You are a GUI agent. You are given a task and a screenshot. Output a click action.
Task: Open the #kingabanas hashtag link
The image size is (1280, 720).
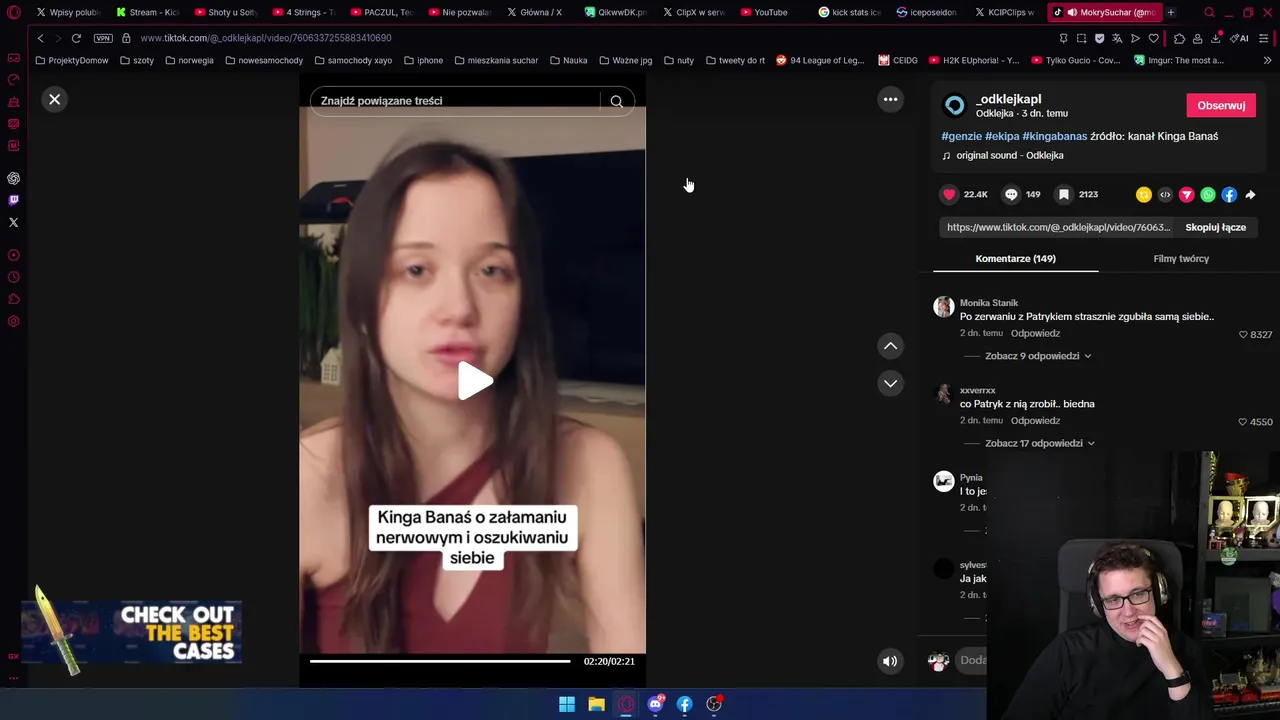(x=1054, y=136)
